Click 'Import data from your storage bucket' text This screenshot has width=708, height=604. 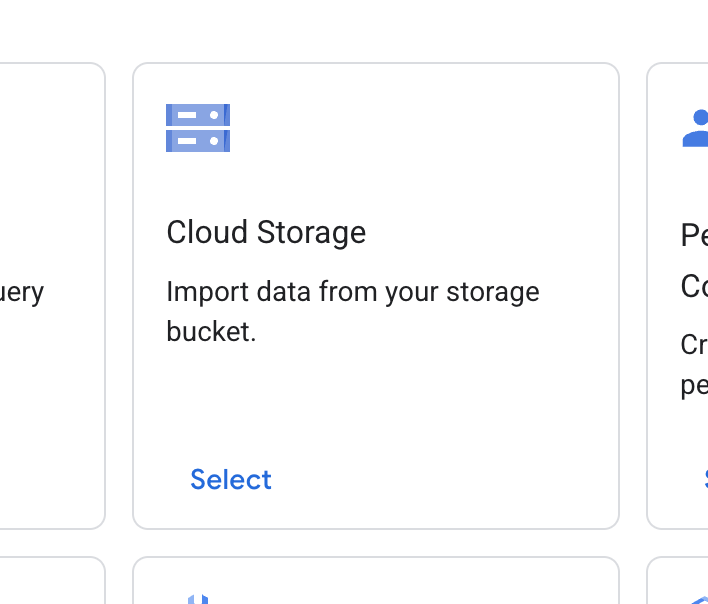352,292
